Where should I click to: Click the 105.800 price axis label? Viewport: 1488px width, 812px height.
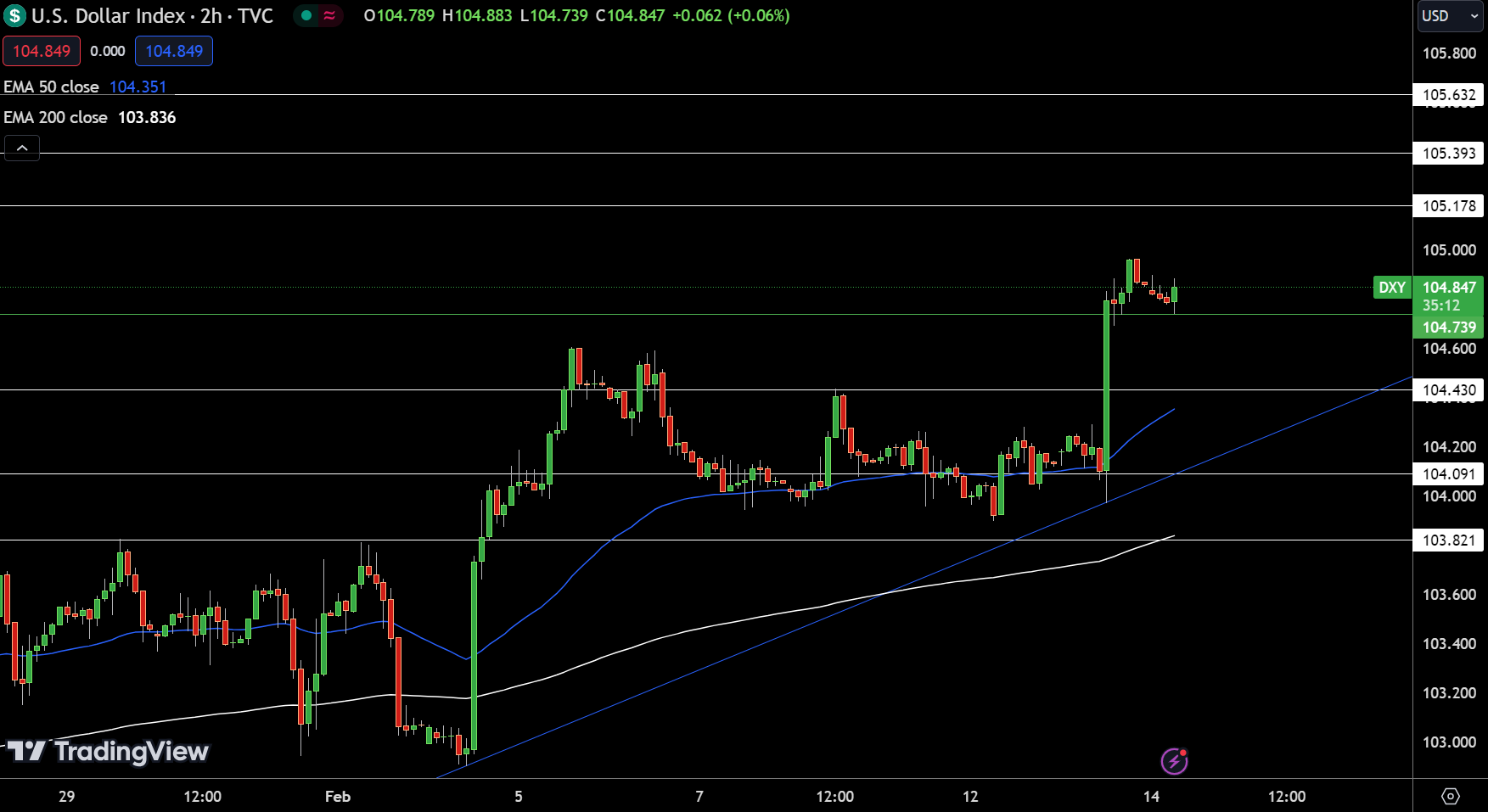pyautogui.click(x=1449, y=53)
